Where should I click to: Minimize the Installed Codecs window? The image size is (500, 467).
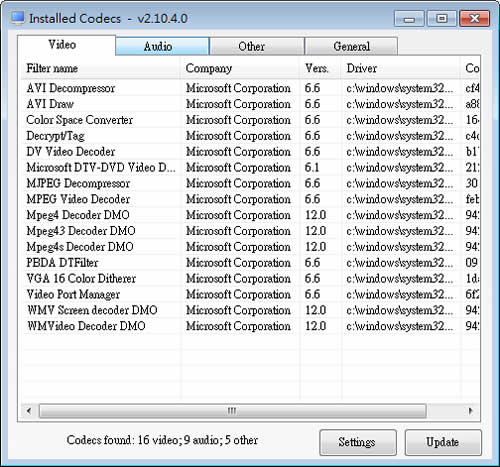pyautogui.click(x=409, y=19)
